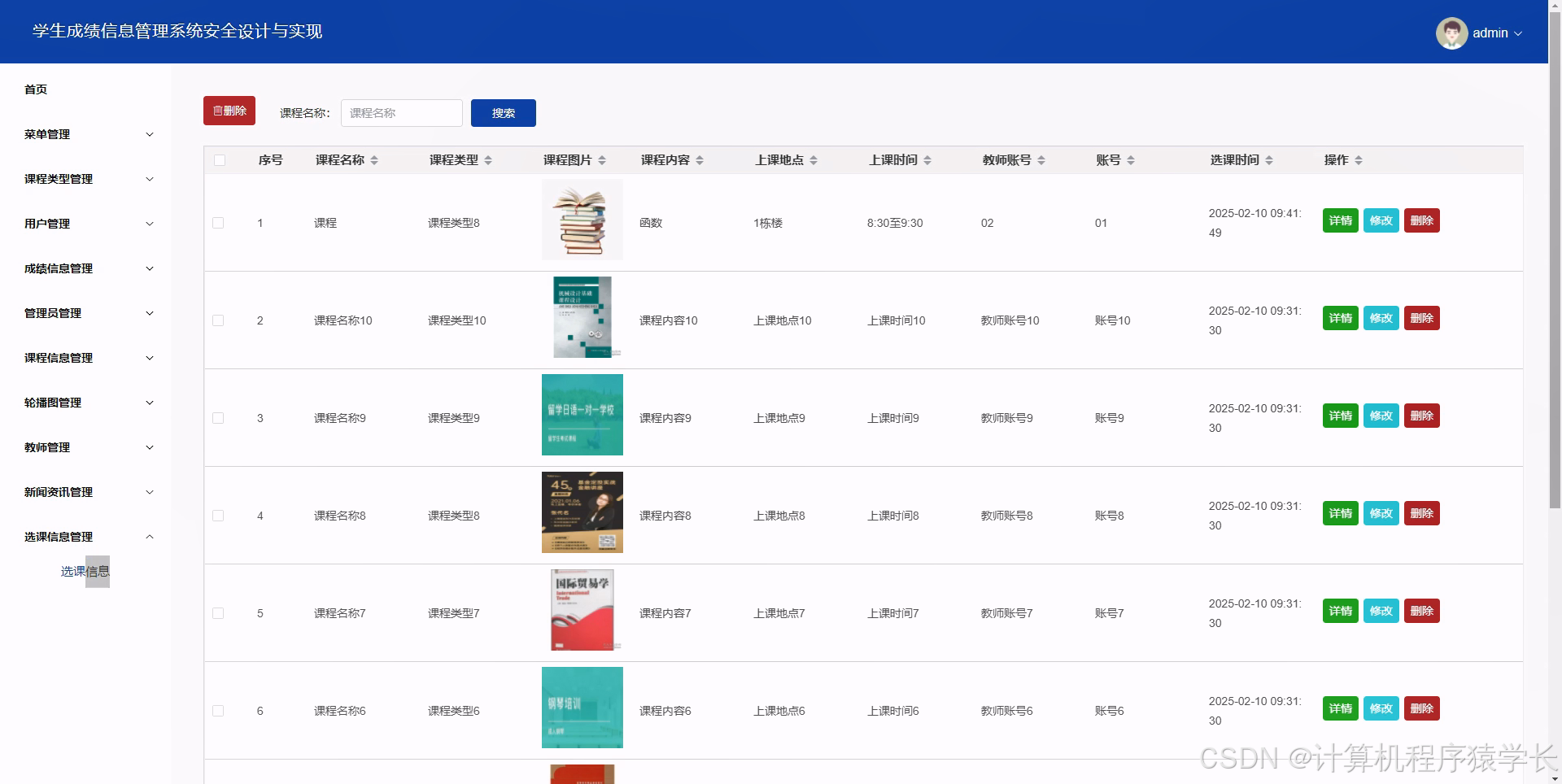The height and width of the screenshot is (784, 1562).
Task: Sort courses by 课程名称 column arrows
Action: point(375,160)
